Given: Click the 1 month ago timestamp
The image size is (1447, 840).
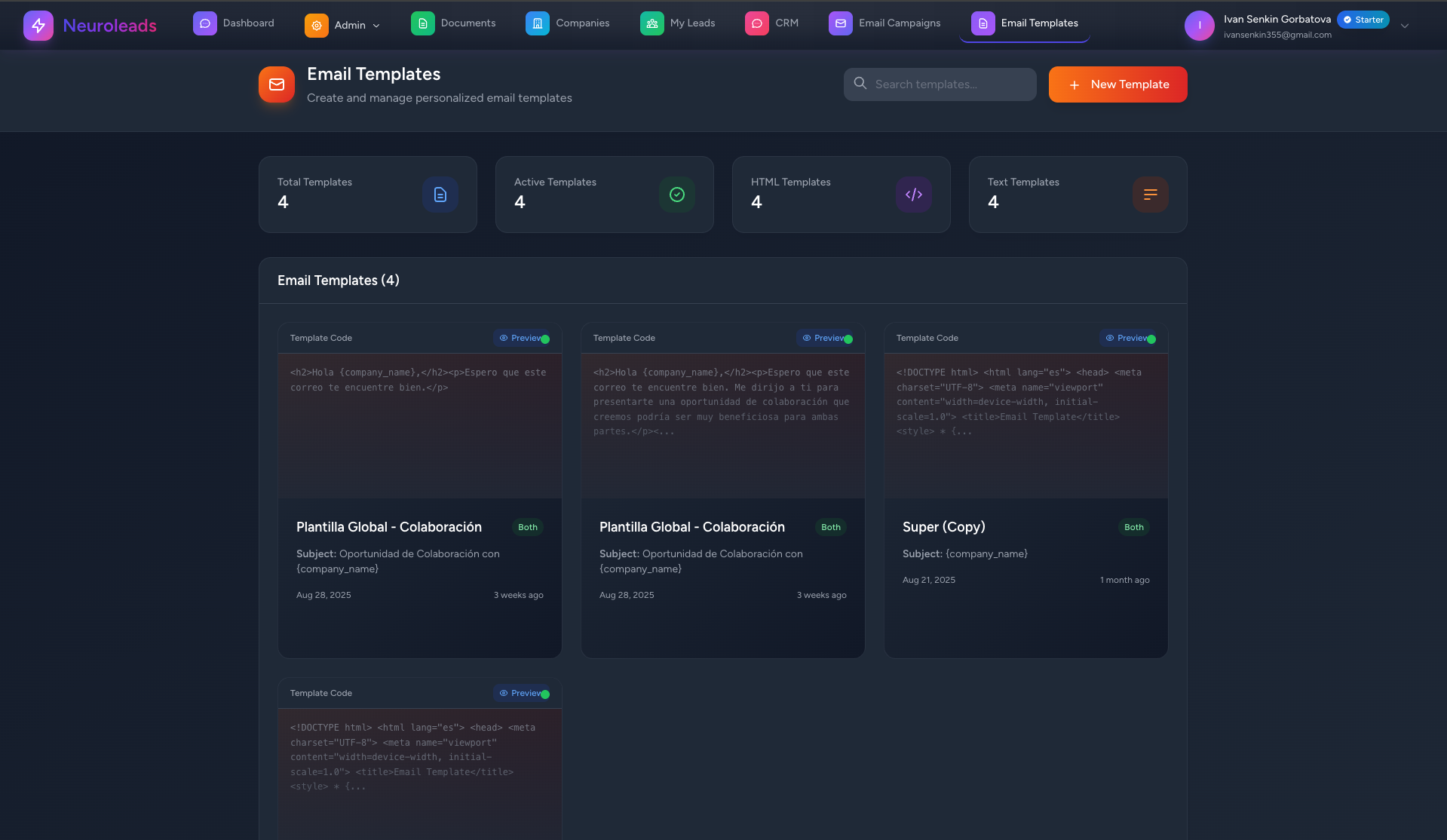Looking at the screenshot, I should (1125, 580).
